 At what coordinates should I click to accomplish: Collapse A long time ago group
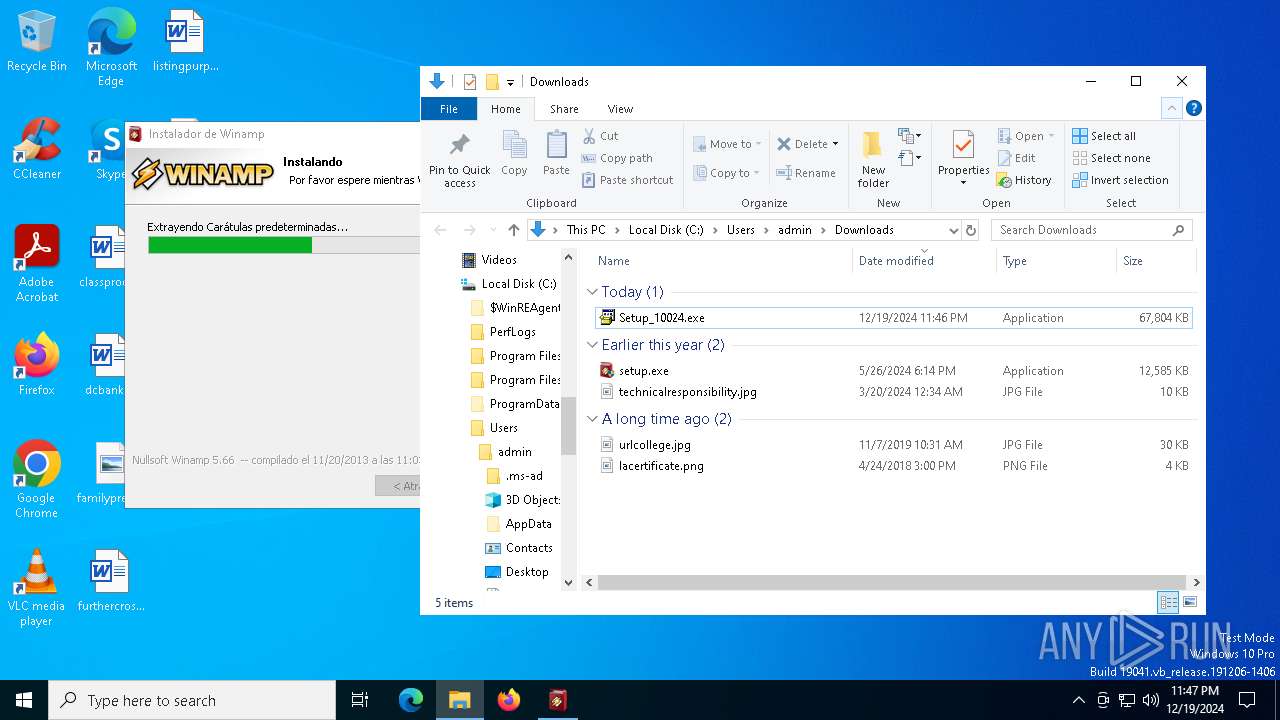[592, 419]
